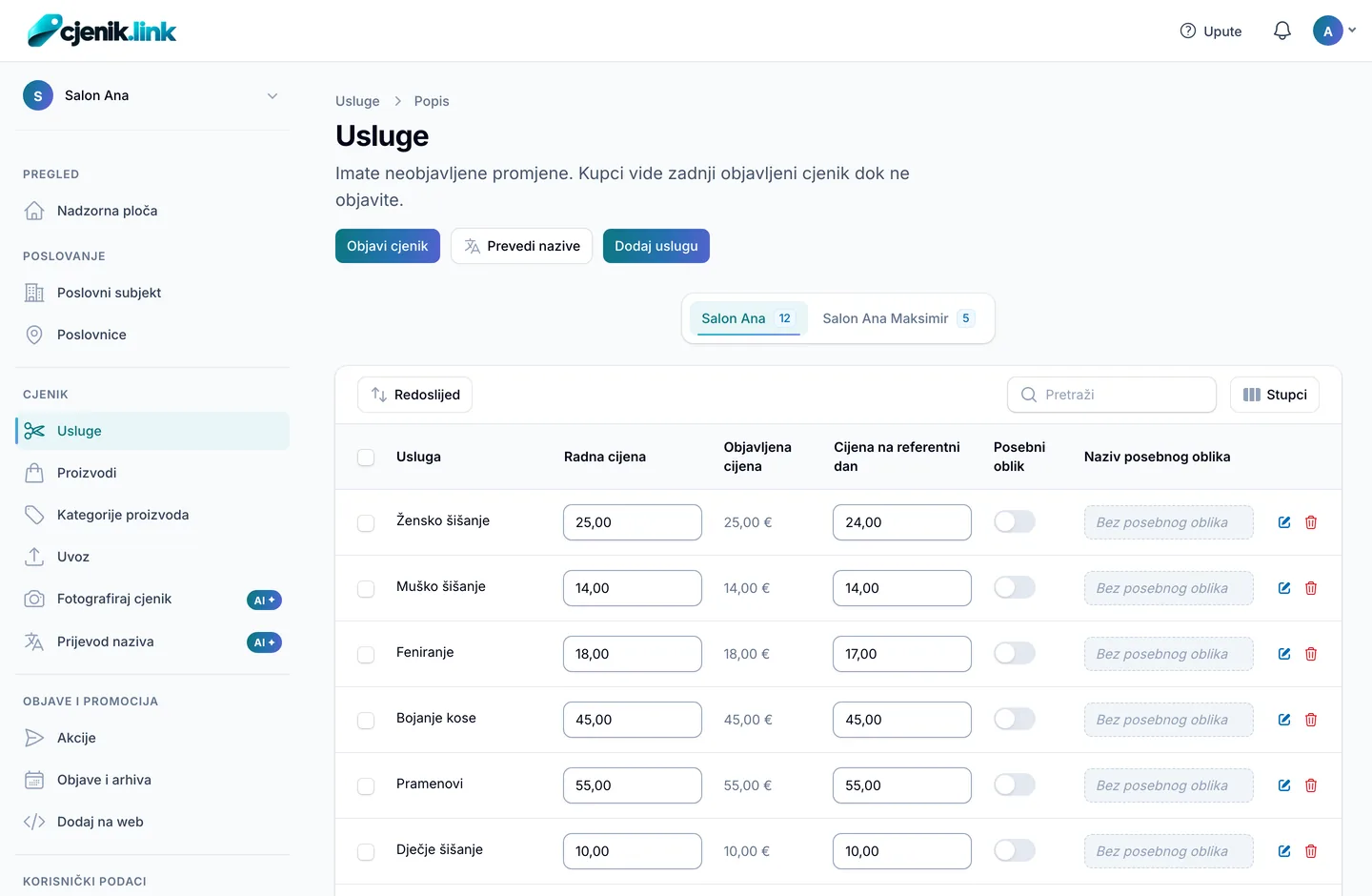Open the Redoslijed ordering button
The width and height of the screenshot is (1372, 896).
(414, 395)
